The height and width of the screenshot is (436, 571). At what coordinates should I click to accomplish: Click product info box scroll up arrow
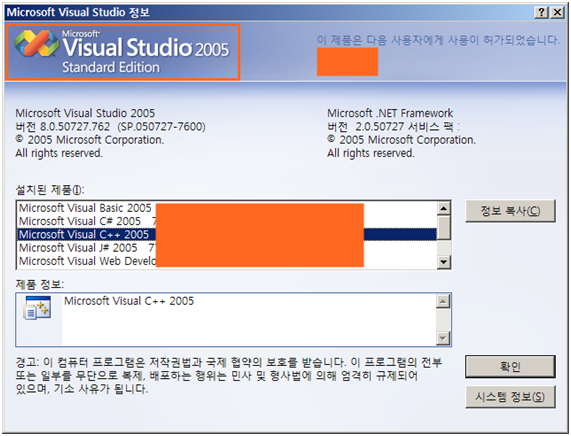443,301
